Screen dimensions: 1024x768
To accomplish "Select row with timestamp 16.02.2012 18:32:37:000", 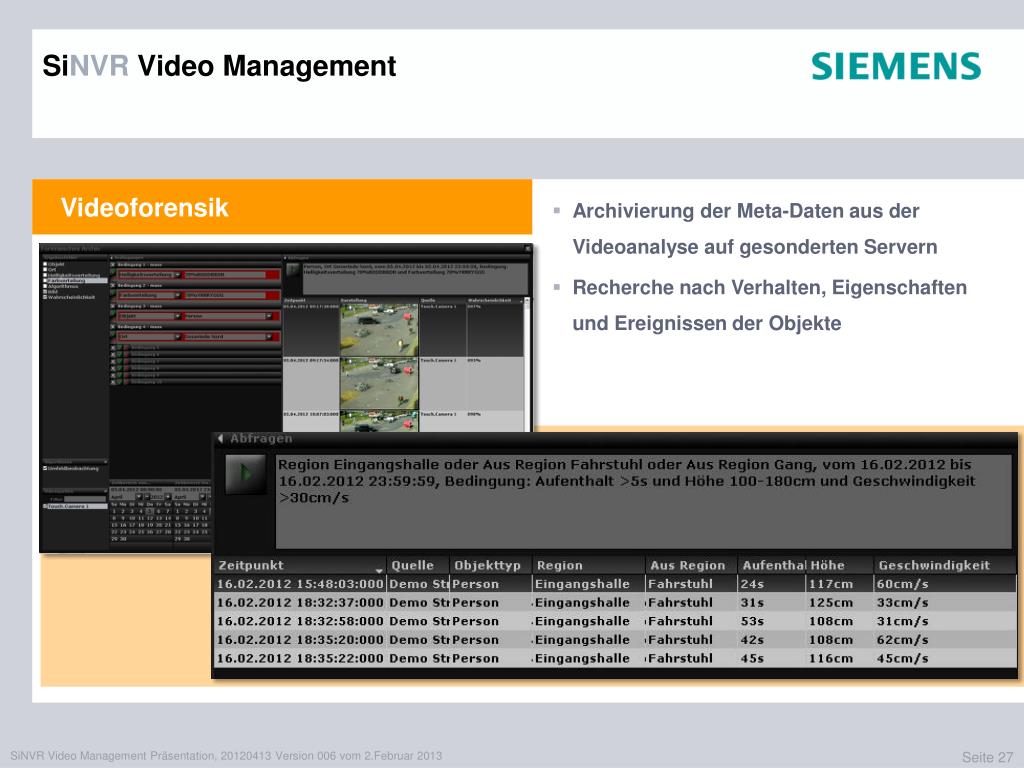I will click(x=615, y=603).
